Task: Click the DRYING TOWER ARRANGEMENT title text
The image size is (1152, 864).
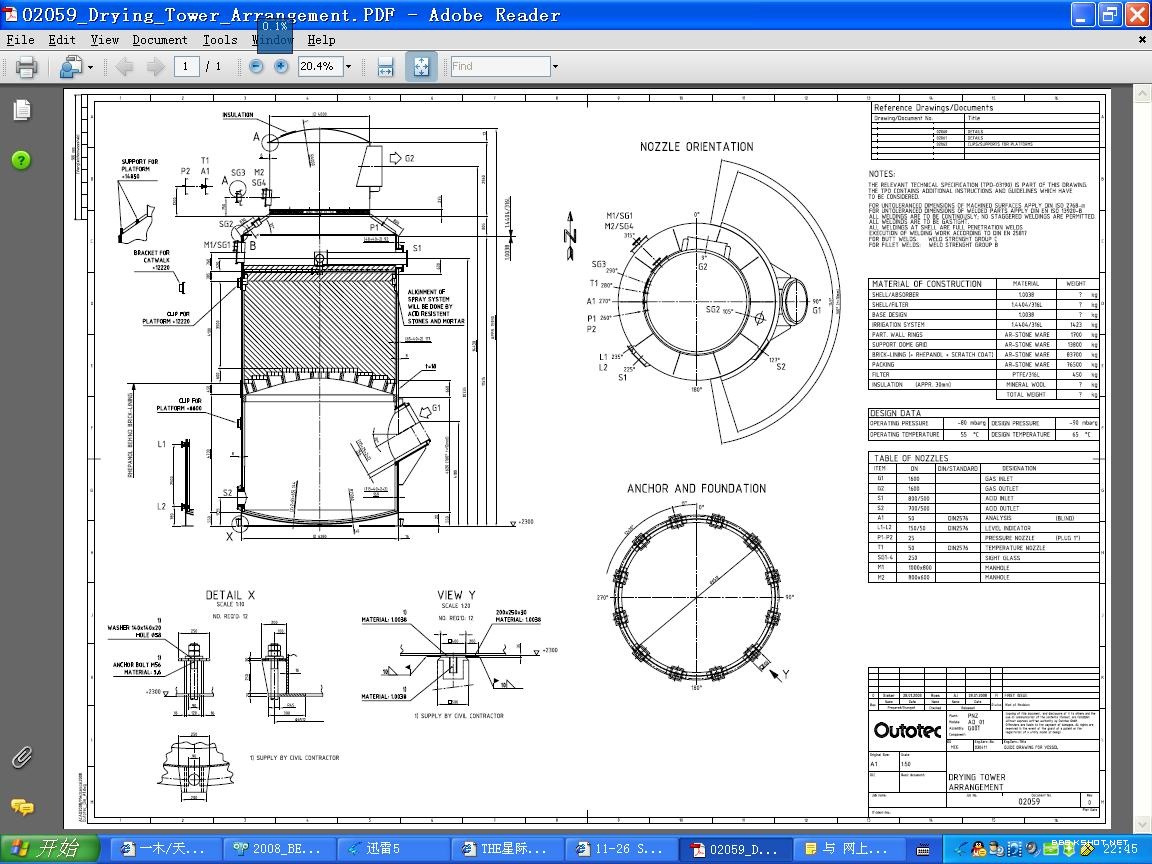Action: (976, 782)
